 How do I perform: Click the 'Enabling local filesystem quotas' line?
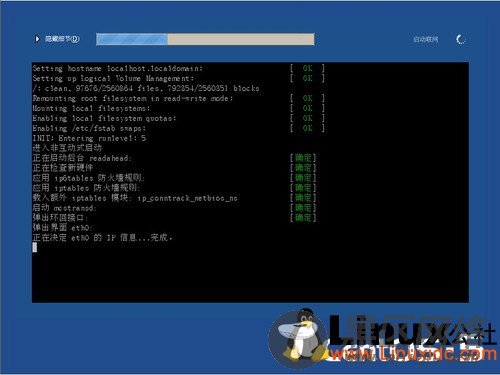(x=104, y=119)
